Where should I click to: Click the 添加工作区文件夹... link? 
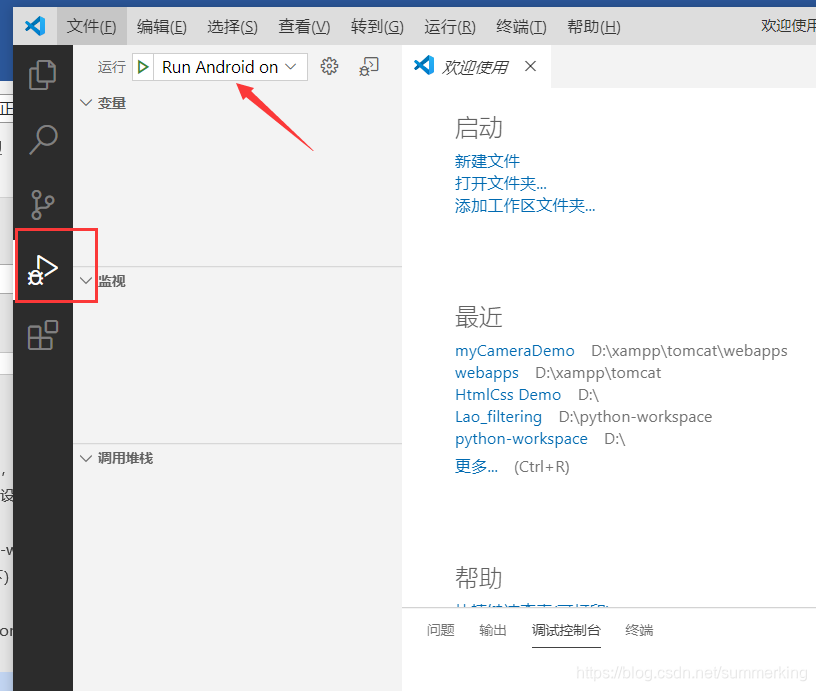click(525, 206)
